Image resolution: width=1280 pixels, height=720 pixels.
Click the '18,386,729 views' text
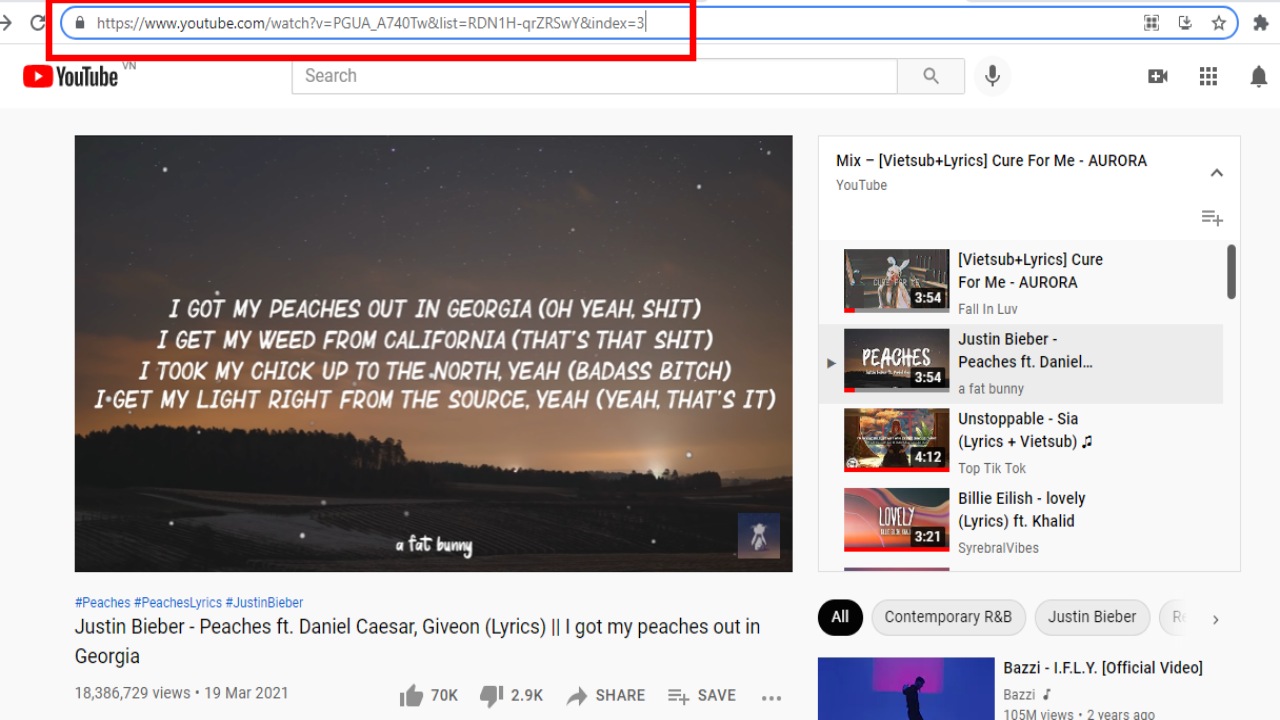point(132,693)
